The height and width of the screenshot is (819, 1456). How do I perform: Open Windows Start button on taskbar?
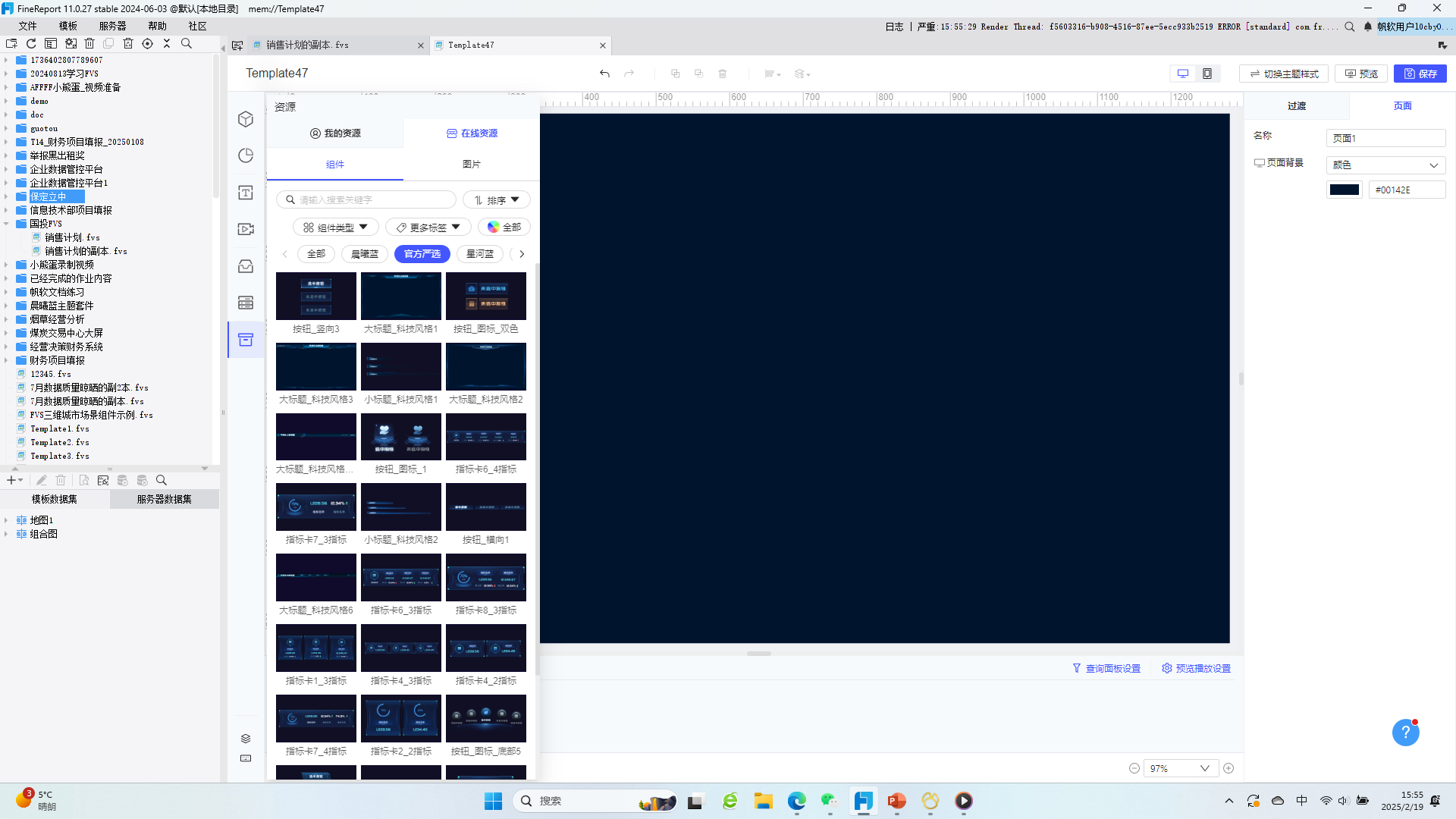493,801
